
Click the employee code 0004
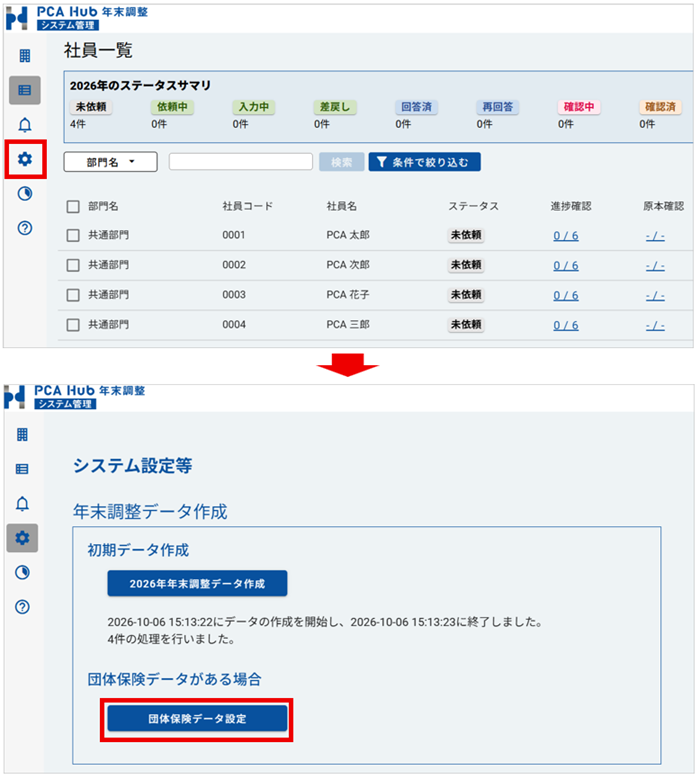pos(234,324)
